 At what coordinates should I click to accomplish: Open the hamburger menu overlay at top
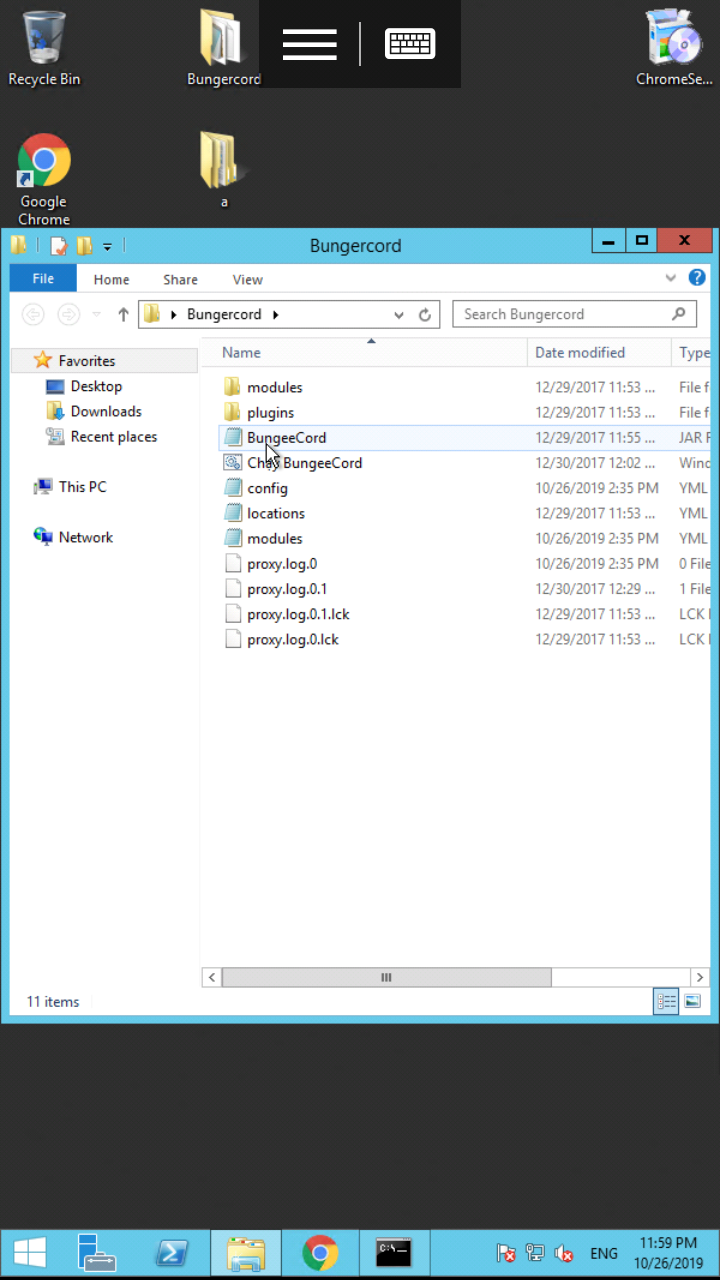point(310,44)
